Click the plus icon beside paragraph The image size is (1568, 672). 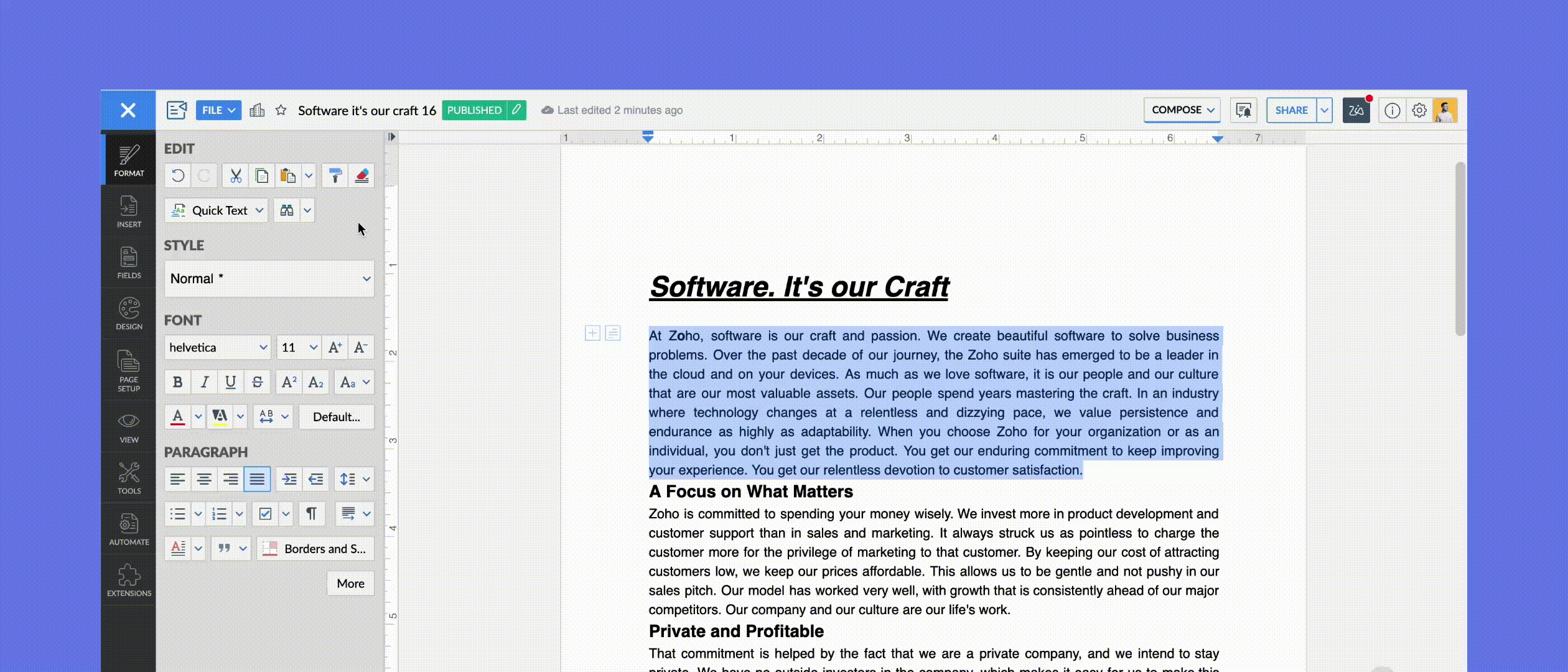[x=592, y=334]
